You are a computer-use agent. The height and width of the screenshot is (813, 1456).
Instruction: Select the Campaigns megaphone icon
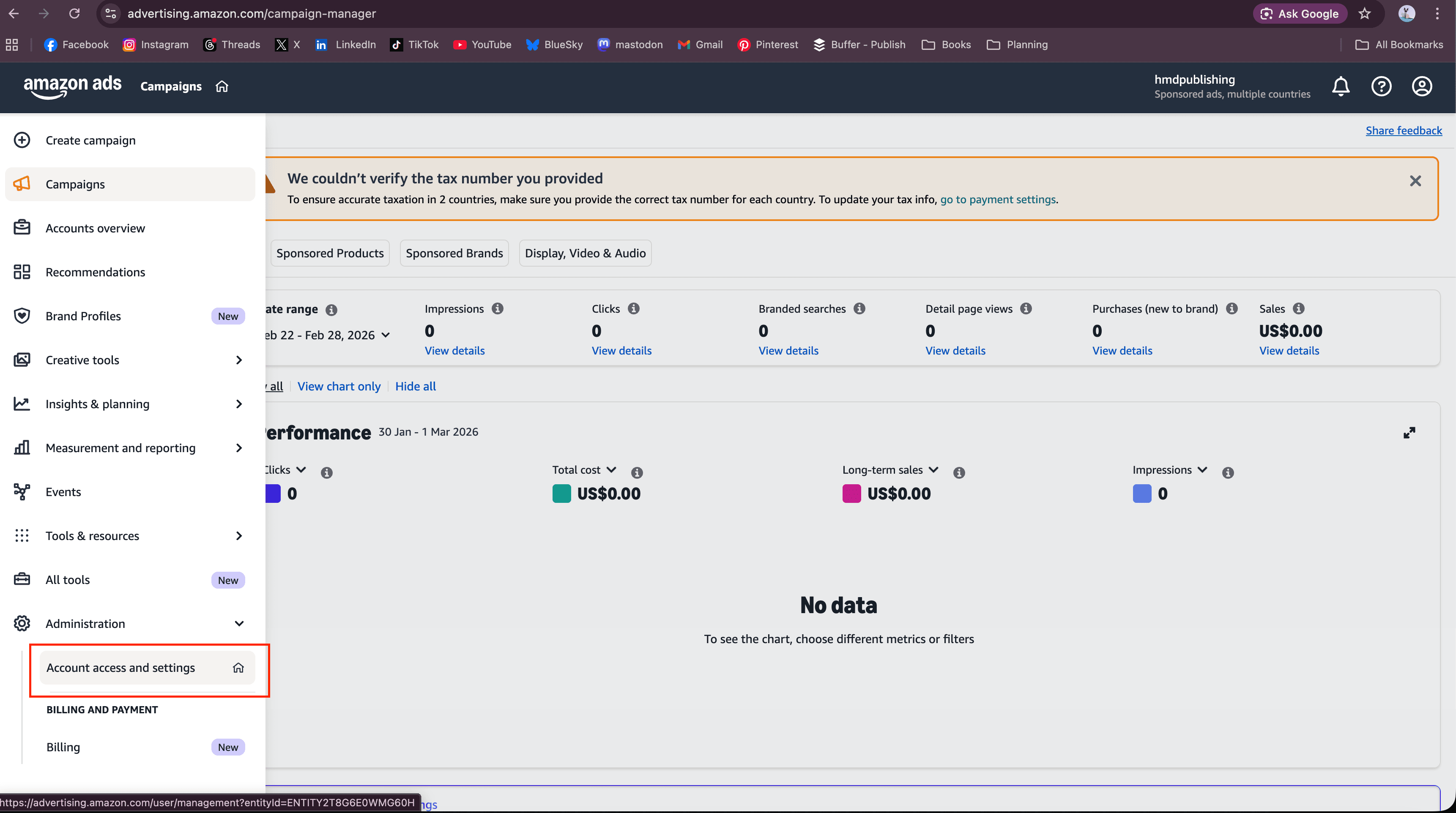click(22, 184)
